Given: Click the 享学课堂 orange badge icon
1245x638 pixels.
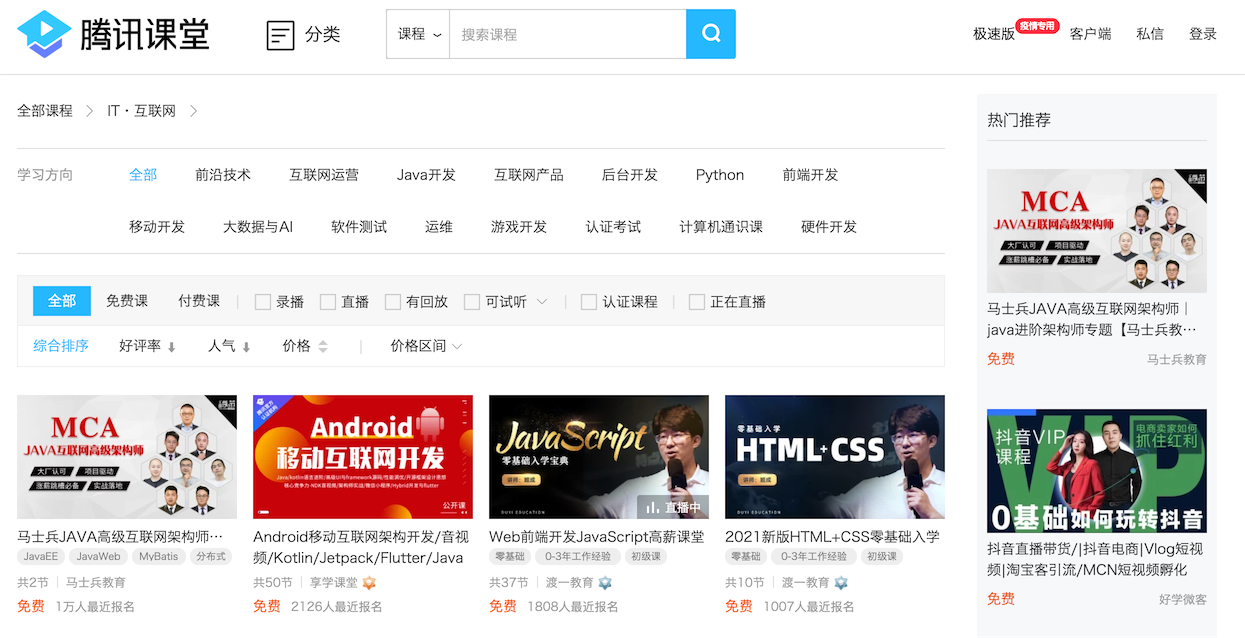Looking at the screenshot, I should pyautogui.click(x=369, y=582).
